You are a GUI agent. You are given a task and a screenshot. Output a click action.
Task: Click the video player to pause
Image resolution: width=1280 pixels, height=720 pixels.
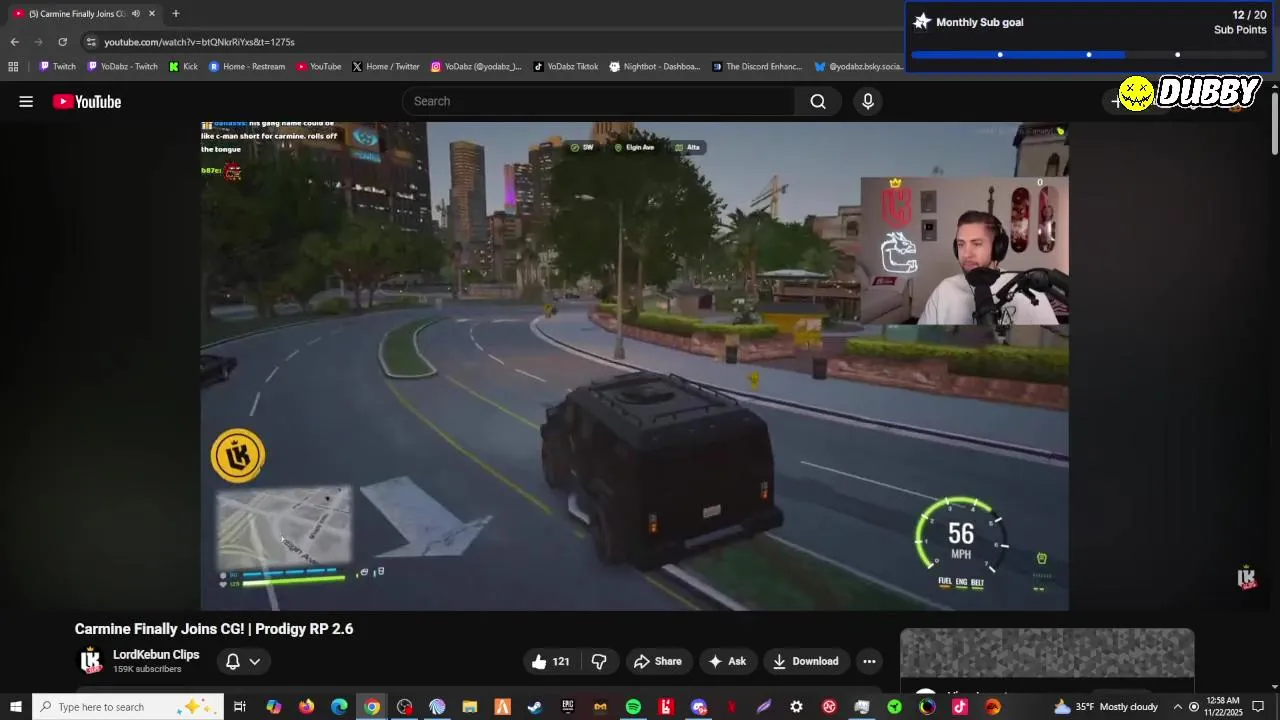(x=634, y=366)
